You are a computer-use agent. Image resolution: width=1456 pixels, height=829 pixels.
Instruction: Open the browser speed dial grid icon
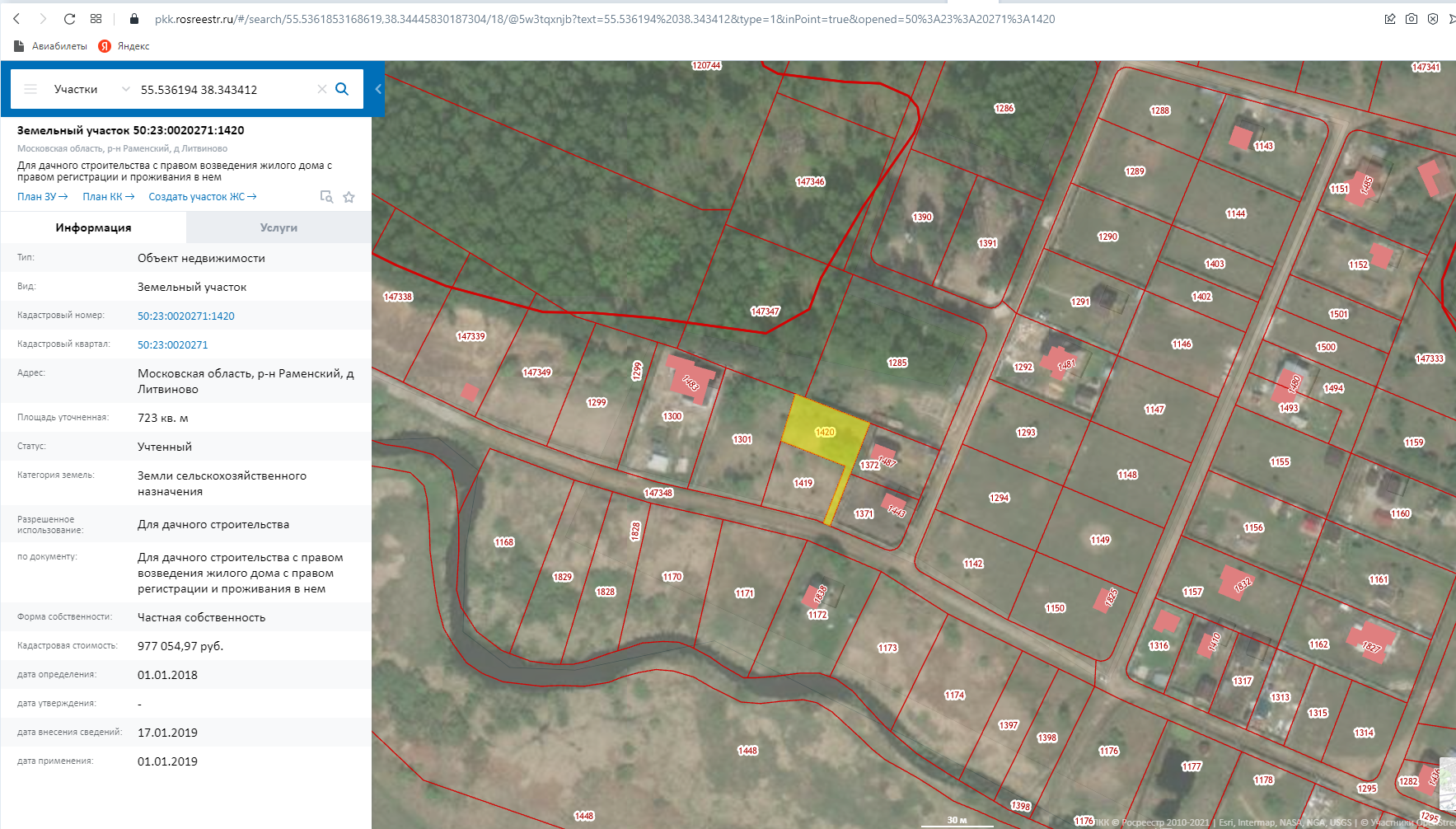96,19
